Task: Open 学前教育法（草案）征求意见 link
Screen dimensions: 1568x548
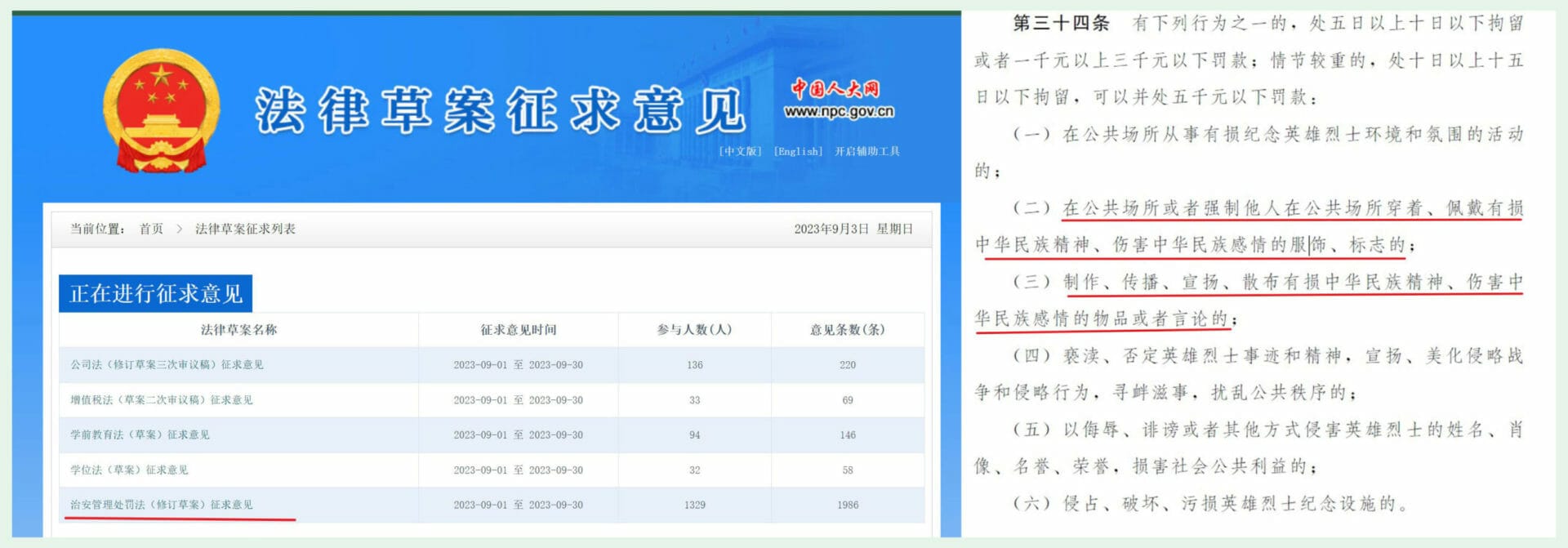Action: [140, 435]
